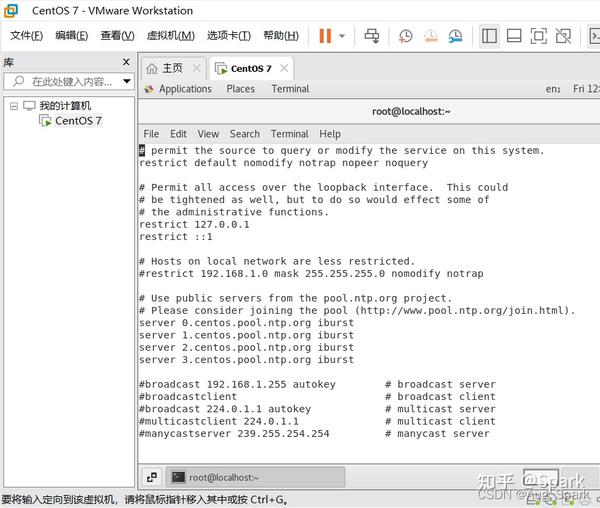Click the CentOS 7 VM icon in library tree
This screenshot has width=600, height=508.
point(45,121)
